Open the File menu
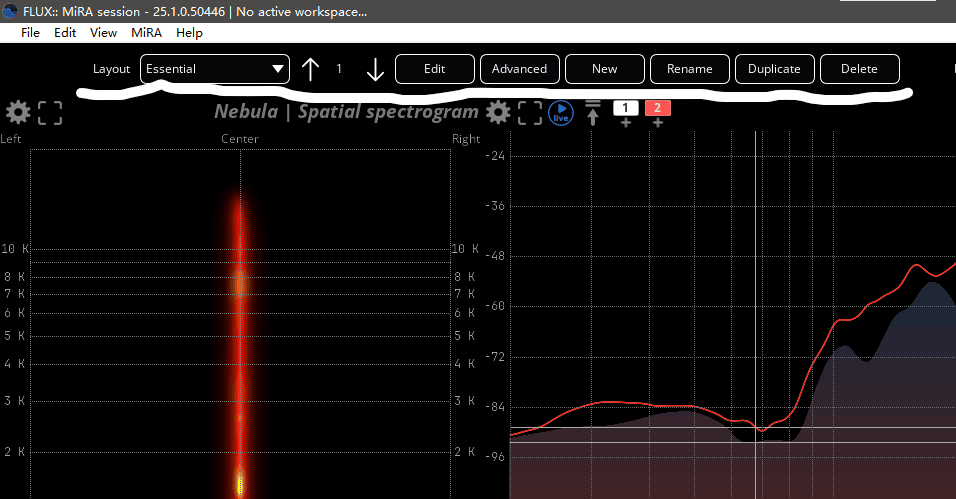The height and width of the screenshot is (499, 956). 30,33
